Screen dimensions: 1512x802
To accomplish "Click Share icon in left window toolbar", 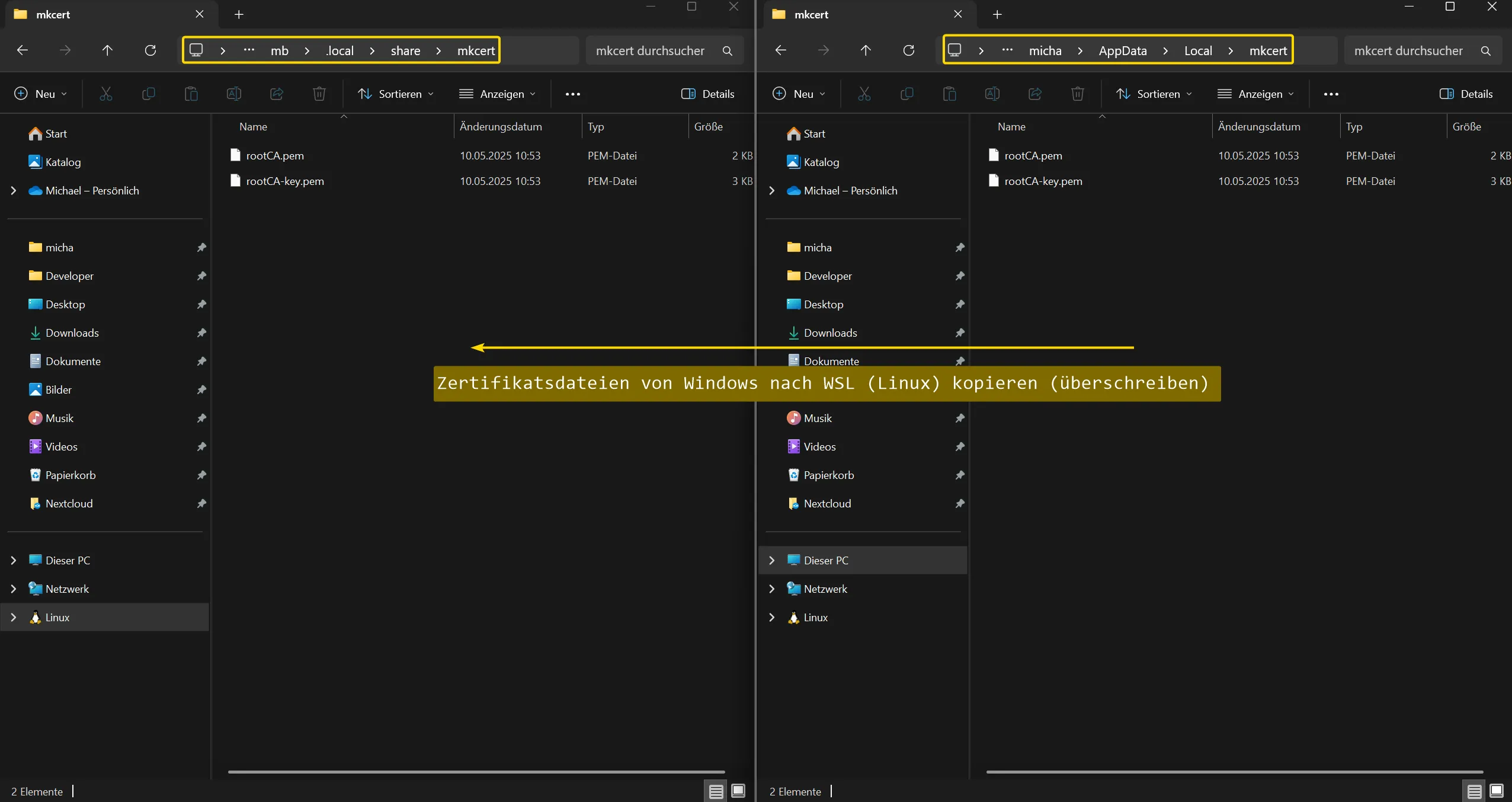I will [277, 94].
